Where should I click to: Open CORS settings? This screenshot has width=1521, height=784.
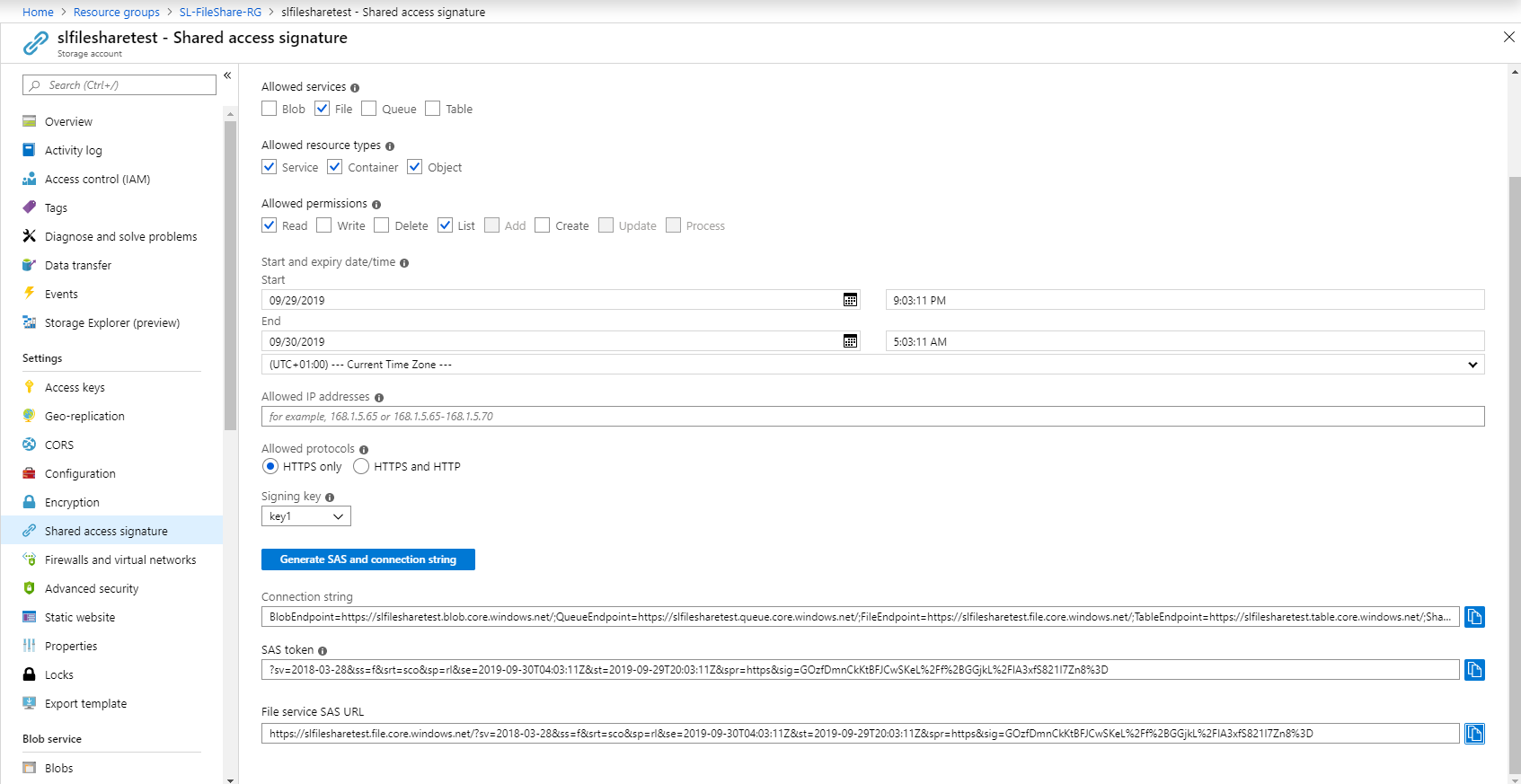coord(59,445)
